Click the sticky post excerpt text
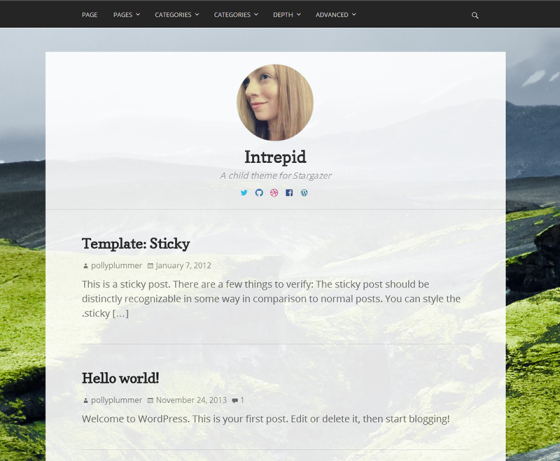Viewport: 560px width, 461px height. pos(271,299)
